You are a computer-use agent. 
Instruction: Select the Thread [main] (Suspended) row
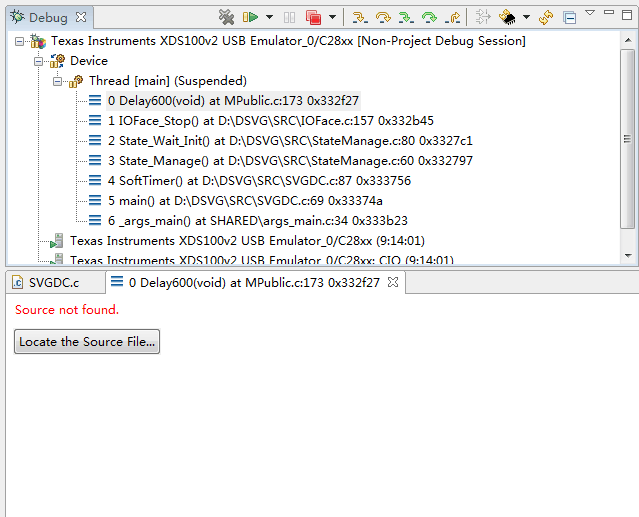coord(168,81)
